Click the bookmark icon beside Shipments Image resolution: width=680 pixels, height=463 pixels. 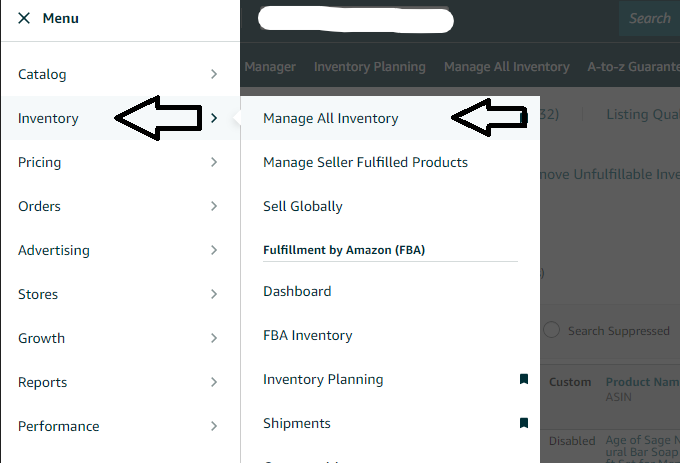pyautogui.click(x=523, y=423)
